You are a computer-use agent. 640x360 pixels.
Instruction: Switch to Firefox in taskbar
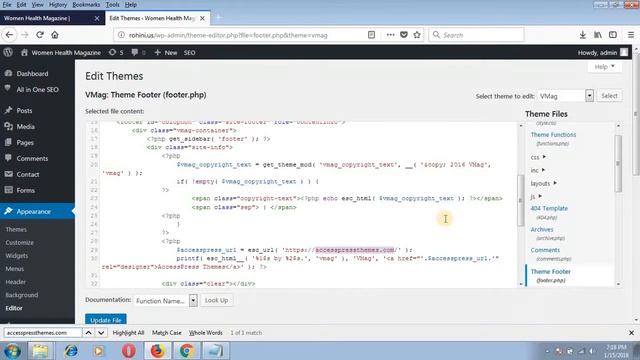pos(158,351)
